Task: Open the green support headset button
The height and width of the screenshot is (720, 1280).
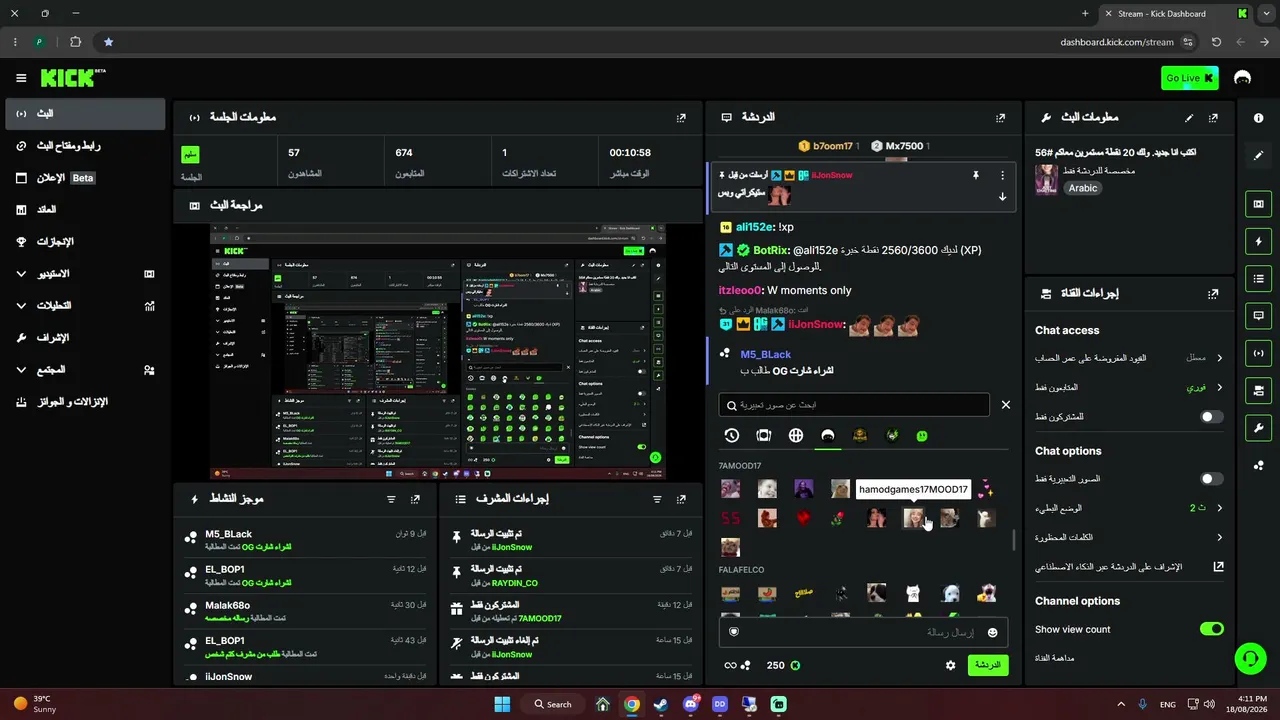Action: pos(1250,658)
